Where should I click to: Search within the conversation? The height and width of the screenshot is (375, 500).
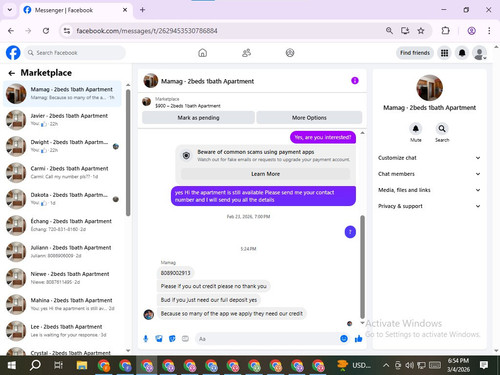[442, 129]
